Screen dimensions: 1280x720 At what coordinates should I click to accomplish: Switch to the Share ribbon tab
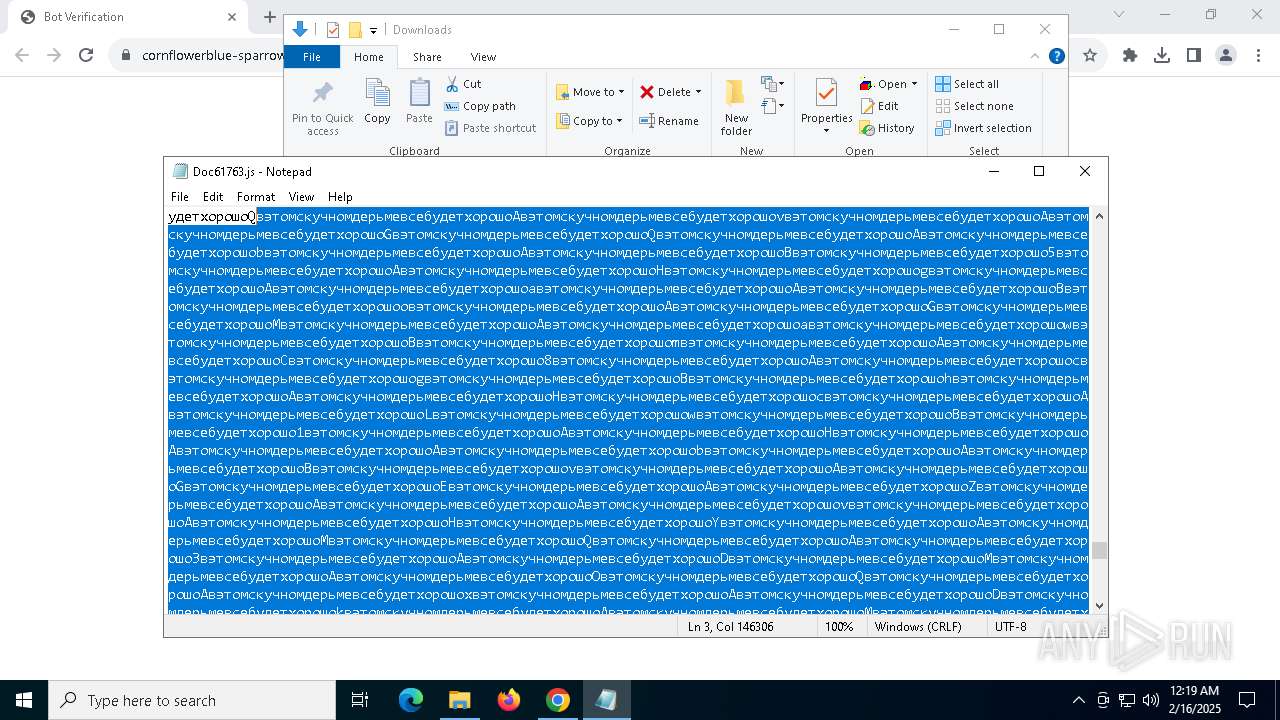click(x=427, y=57)
